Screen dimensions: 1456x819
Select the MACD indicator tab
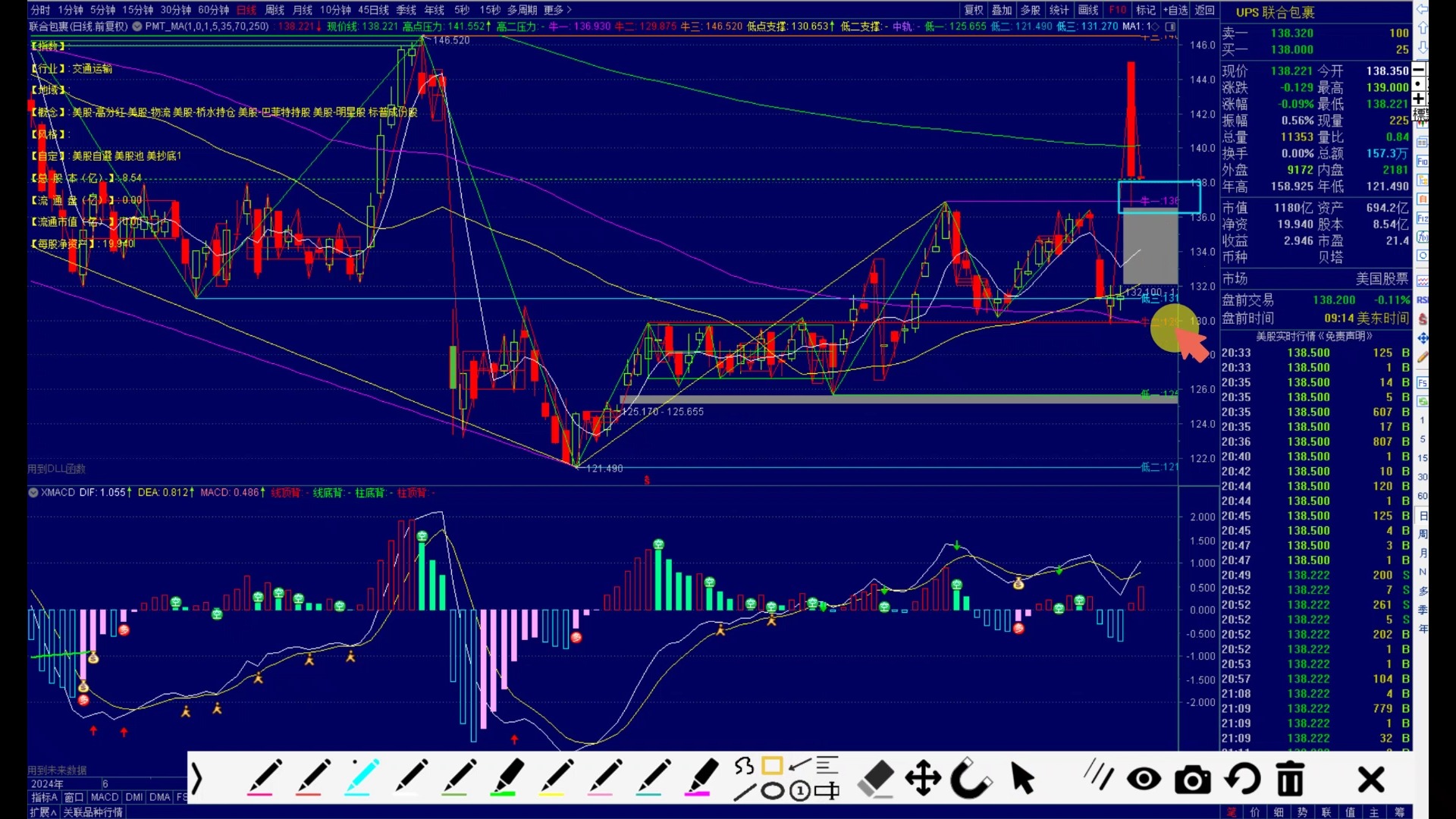click(105, 797)
